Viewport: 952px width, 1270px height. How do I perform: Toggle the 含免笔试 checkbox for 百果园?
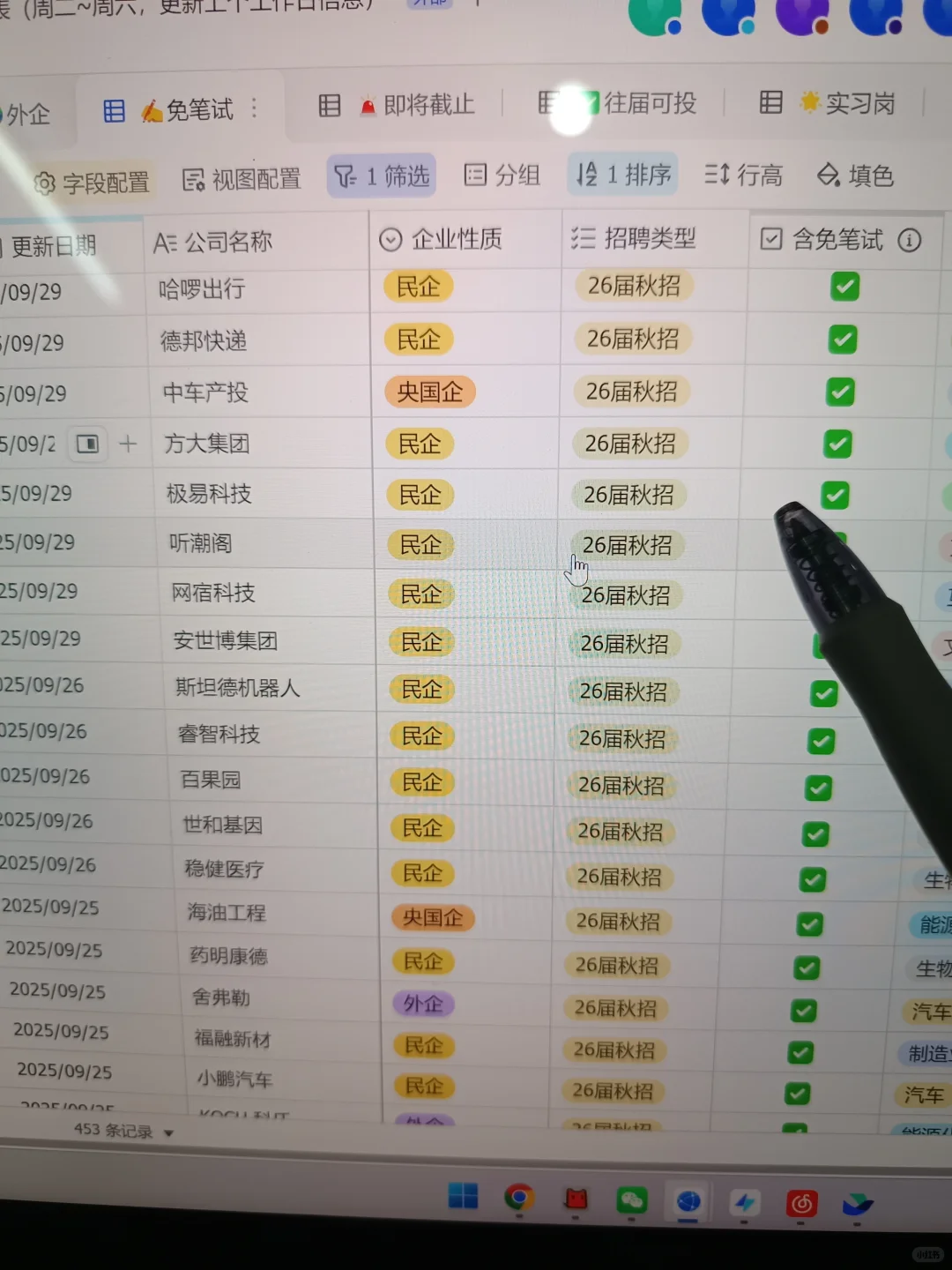coord(818,788)
